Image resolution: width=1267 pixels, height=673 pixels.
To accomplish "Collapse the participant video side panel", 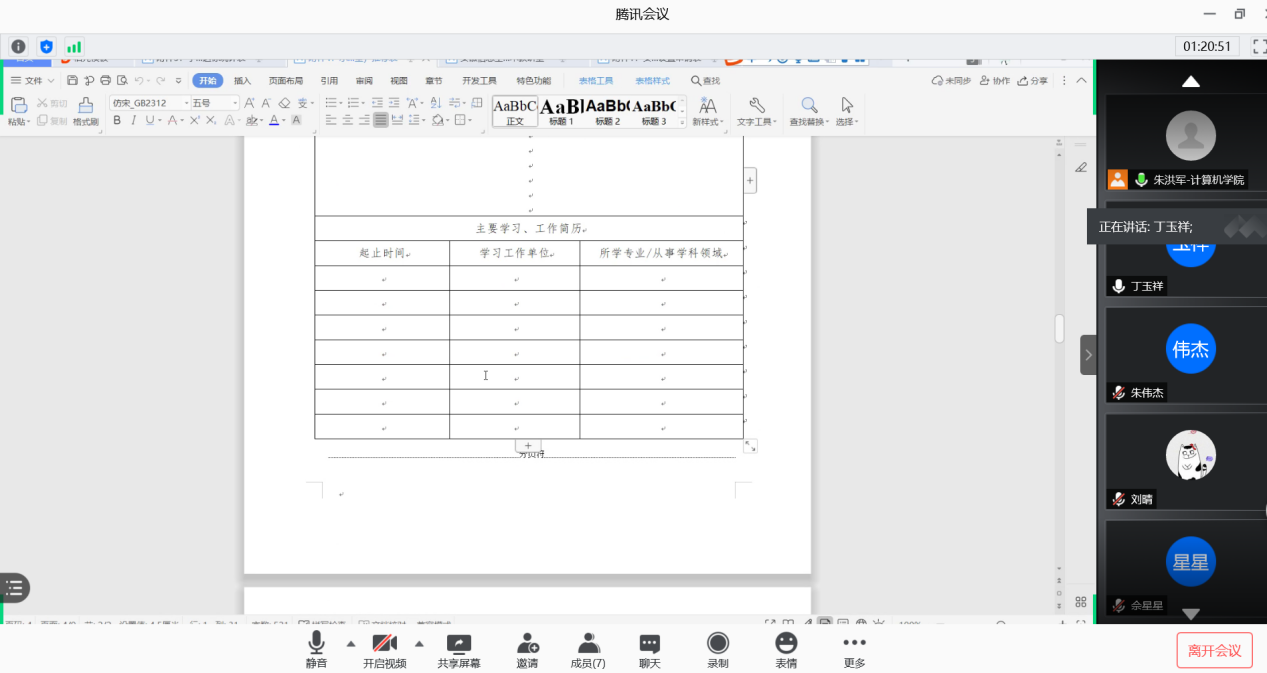I will point(1088,354).
